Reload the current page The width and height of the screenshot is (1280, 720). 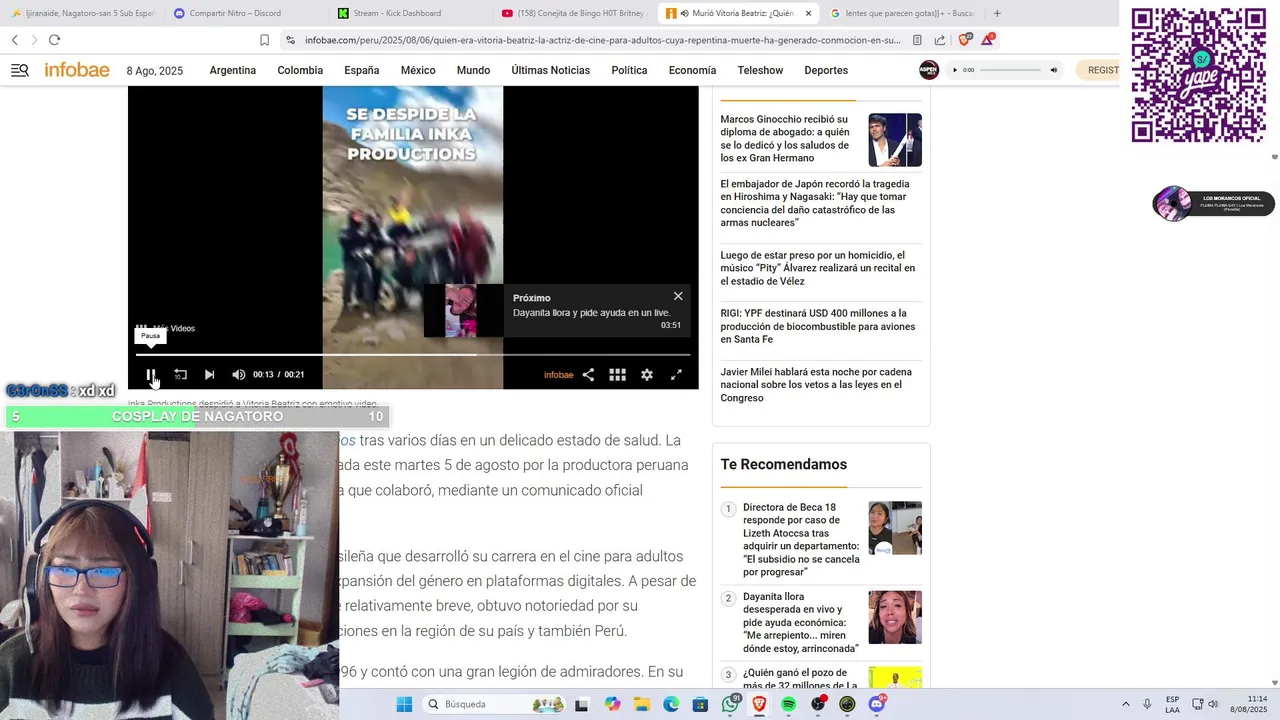pyautogui.click(x=54, y=40)
